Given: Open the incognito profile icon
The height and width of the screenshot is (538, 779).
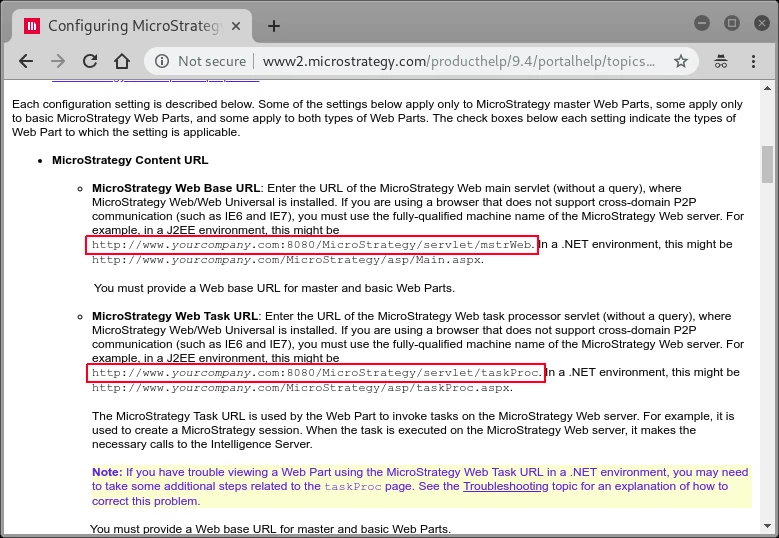Looking at the screenshot, I should tap(721, 61).
